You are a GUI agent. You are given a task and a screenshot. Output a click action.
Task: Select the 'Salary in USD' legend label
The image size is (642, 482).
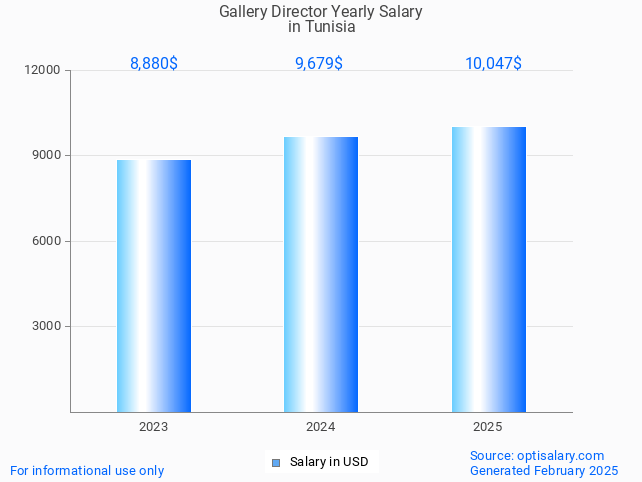tap(329, 462)
